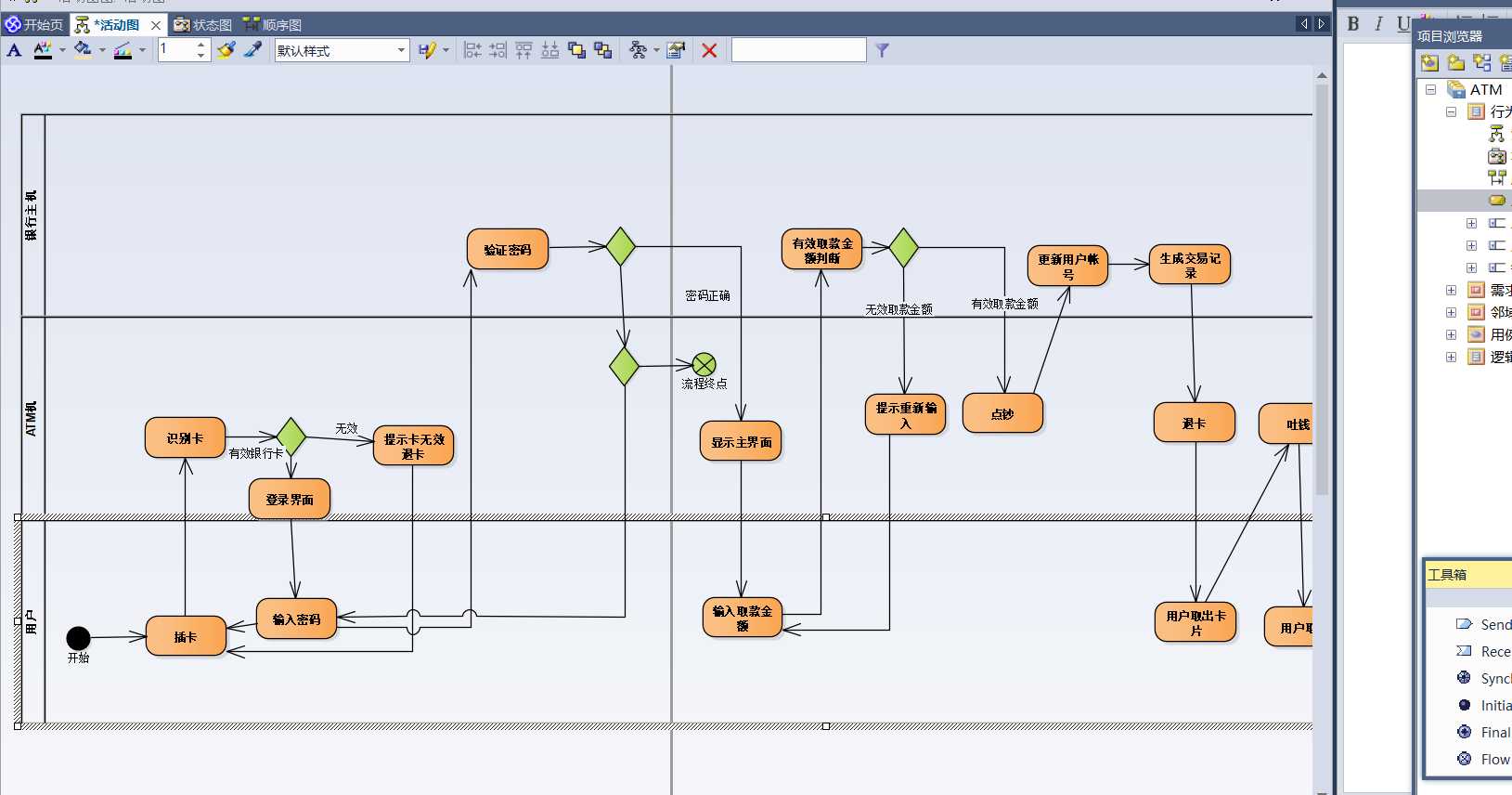Click the apply style paintbrush icon

[226, 50]
